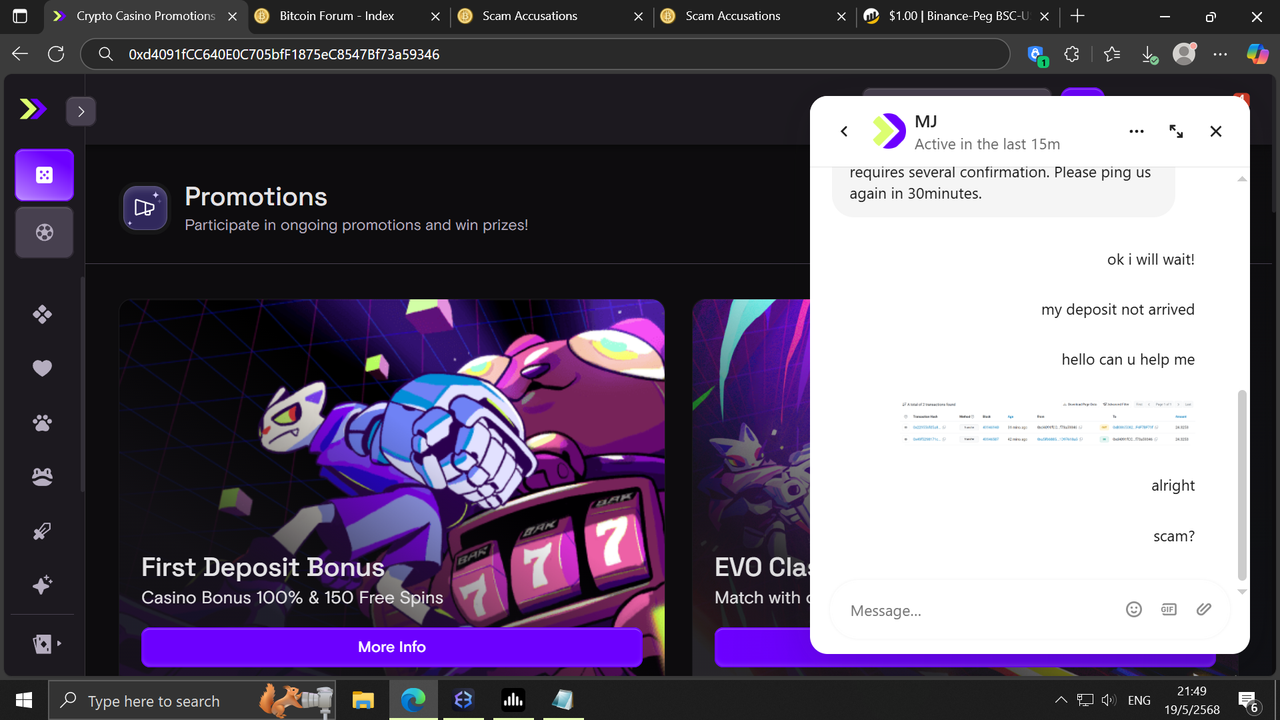Click the "hello can u help me" message

(x=1128, y=359)
